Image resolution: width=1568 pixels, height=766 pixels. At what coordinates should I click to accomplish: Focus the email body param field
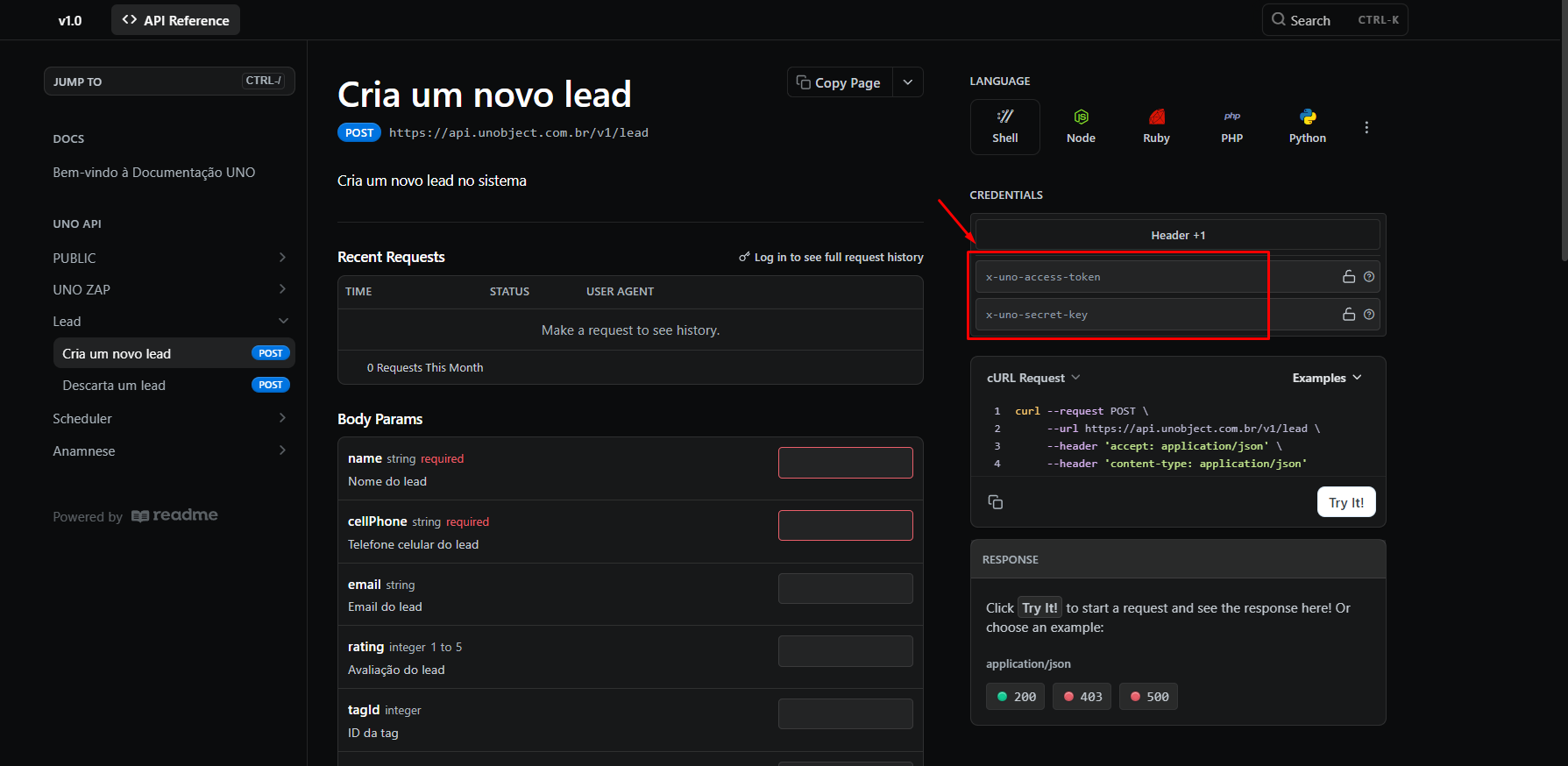(846, 588)
